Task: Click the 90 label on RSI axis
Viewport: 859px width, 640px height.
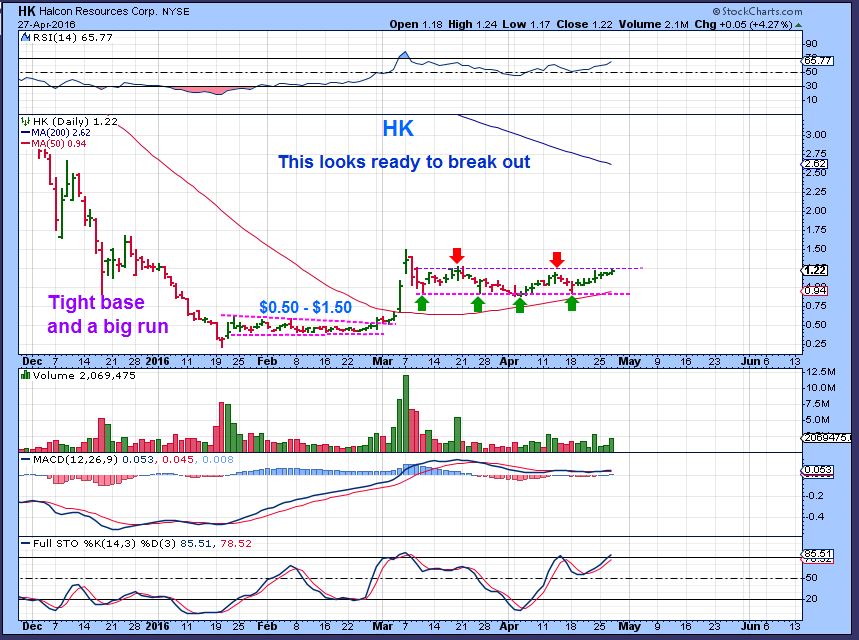Action: pos(811,44)
